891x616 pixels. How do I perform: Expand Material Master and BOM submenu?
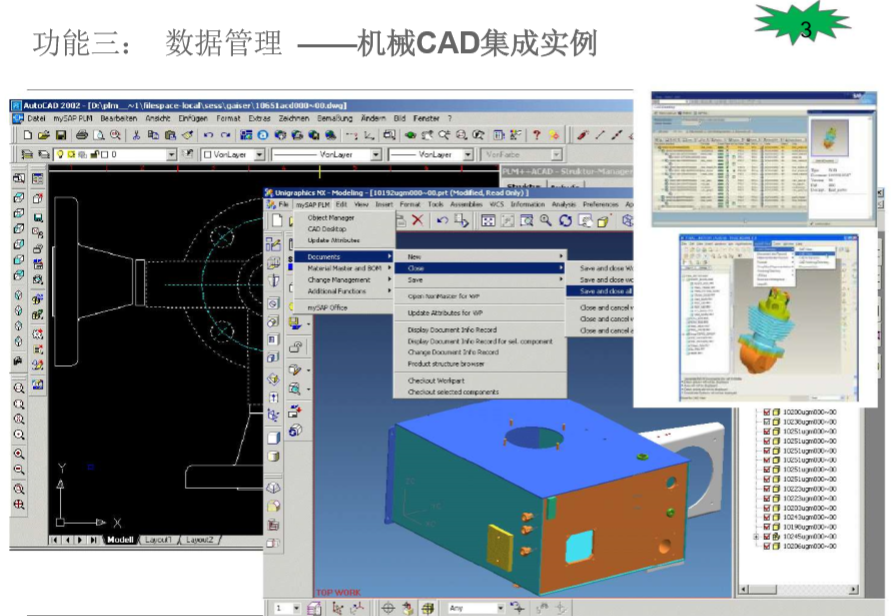pos(344,268)
